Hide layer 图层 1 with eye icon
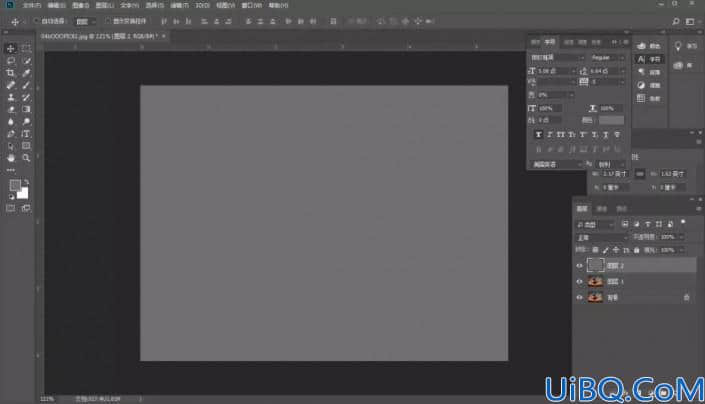705x404 pixels. point(580,282)
